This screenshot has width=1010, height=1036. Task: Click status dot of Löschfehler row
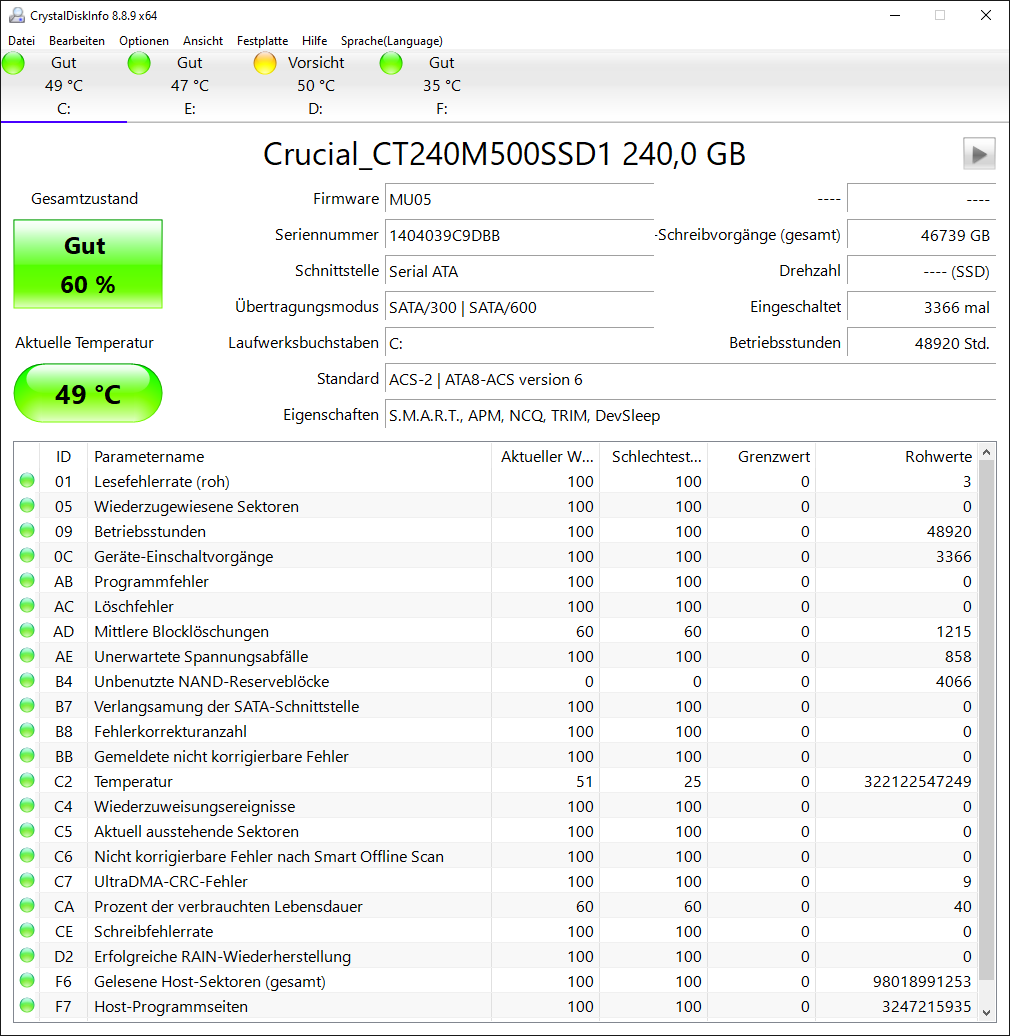pyautogui.click(x=27, y=605)
